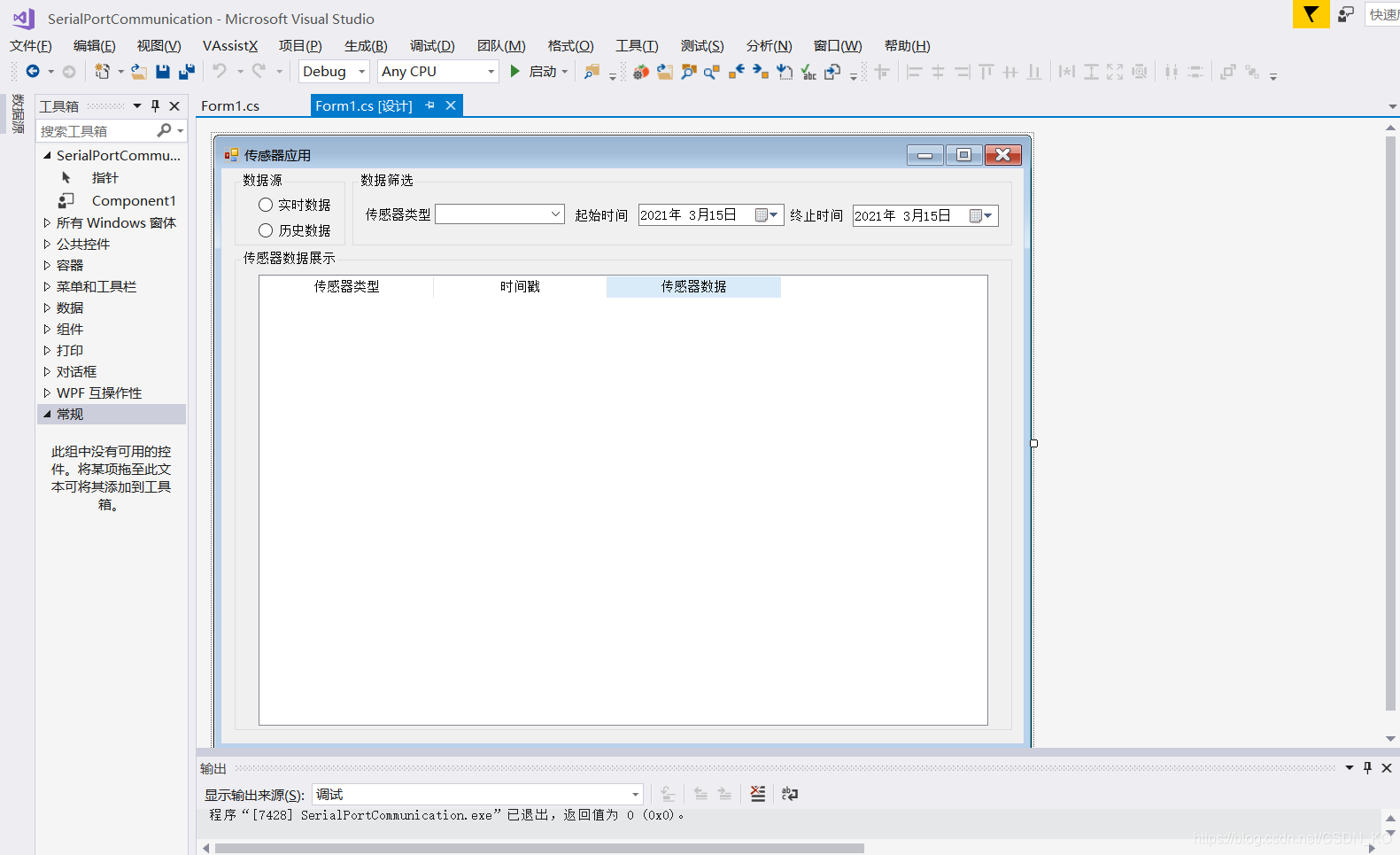Screen dimensions: 1400x855
Task: Open the 起始时间 date picker dropdown
Action: (767, 214)
